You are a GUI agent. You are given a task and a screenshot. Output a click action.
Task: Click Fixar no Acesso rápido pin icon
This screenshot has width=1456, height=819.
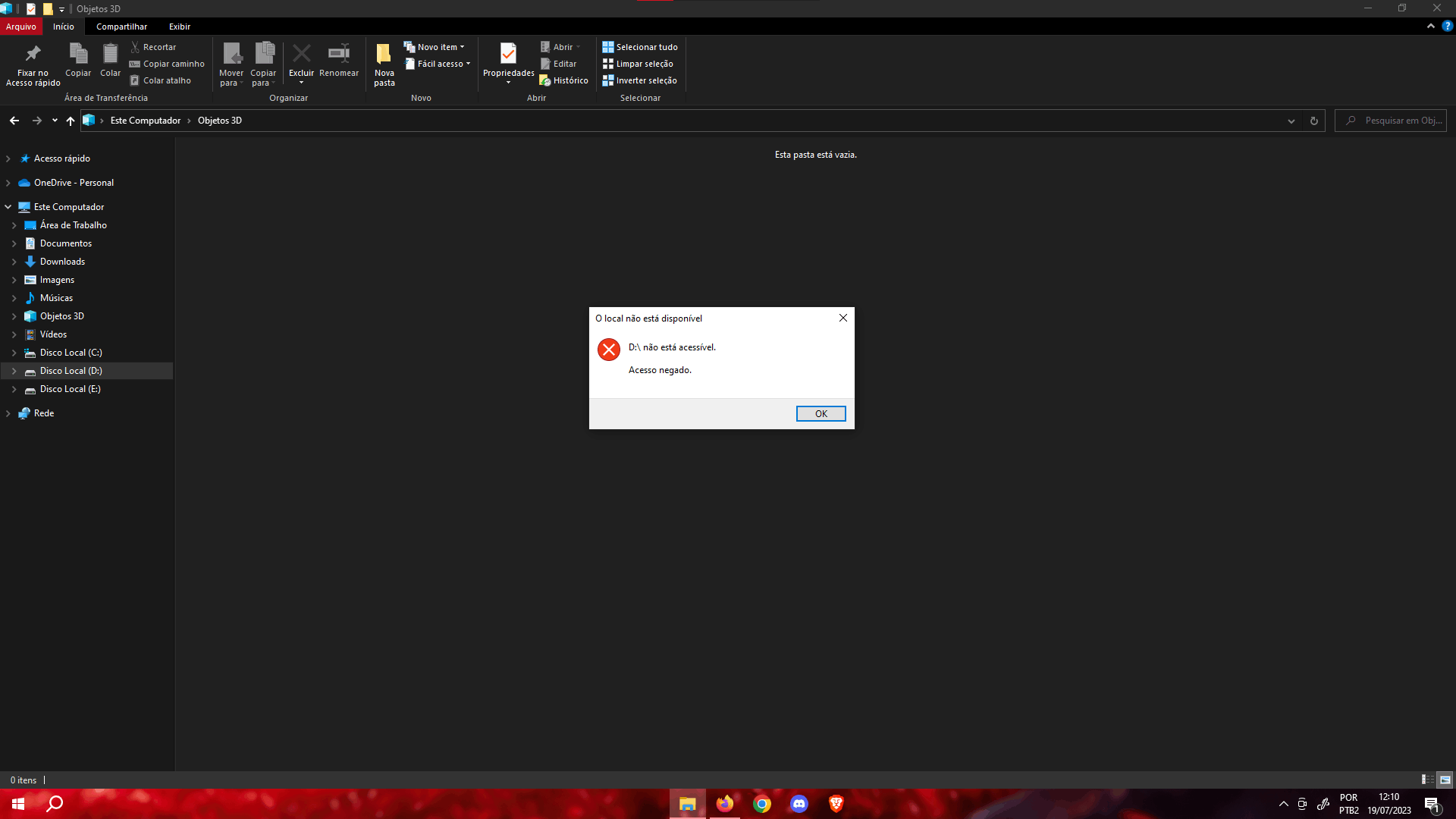click(x=33, y=54)
